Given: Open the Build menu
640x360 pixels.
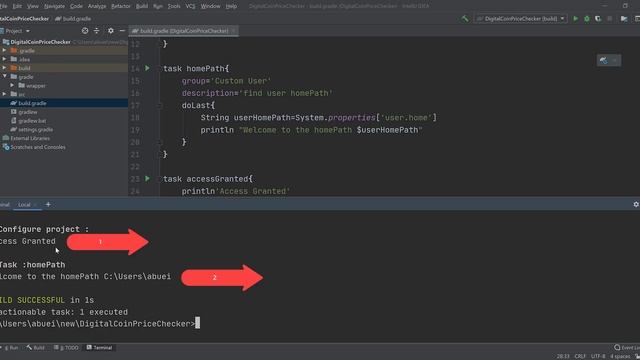Looking at the screenshot, I should click(x=142, y=6).
